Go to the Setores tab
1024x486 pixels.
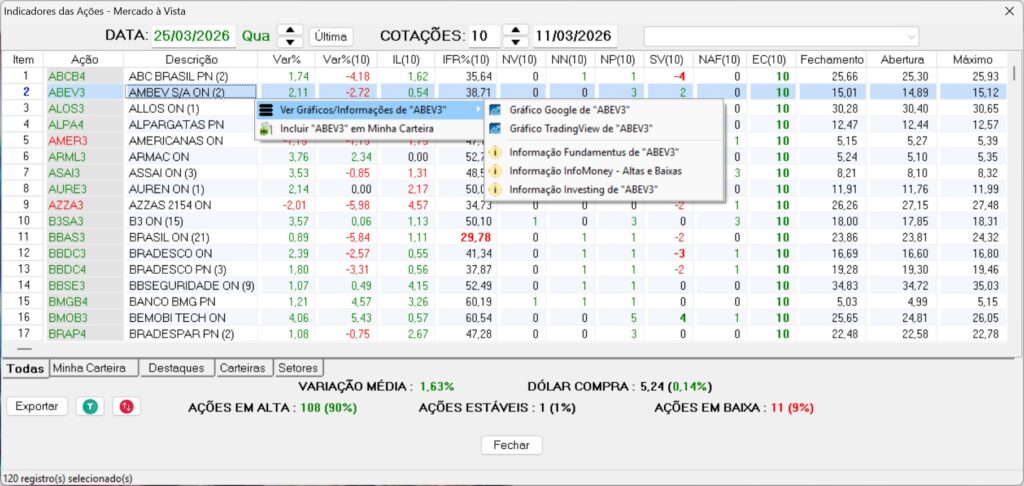click(298, 368)
